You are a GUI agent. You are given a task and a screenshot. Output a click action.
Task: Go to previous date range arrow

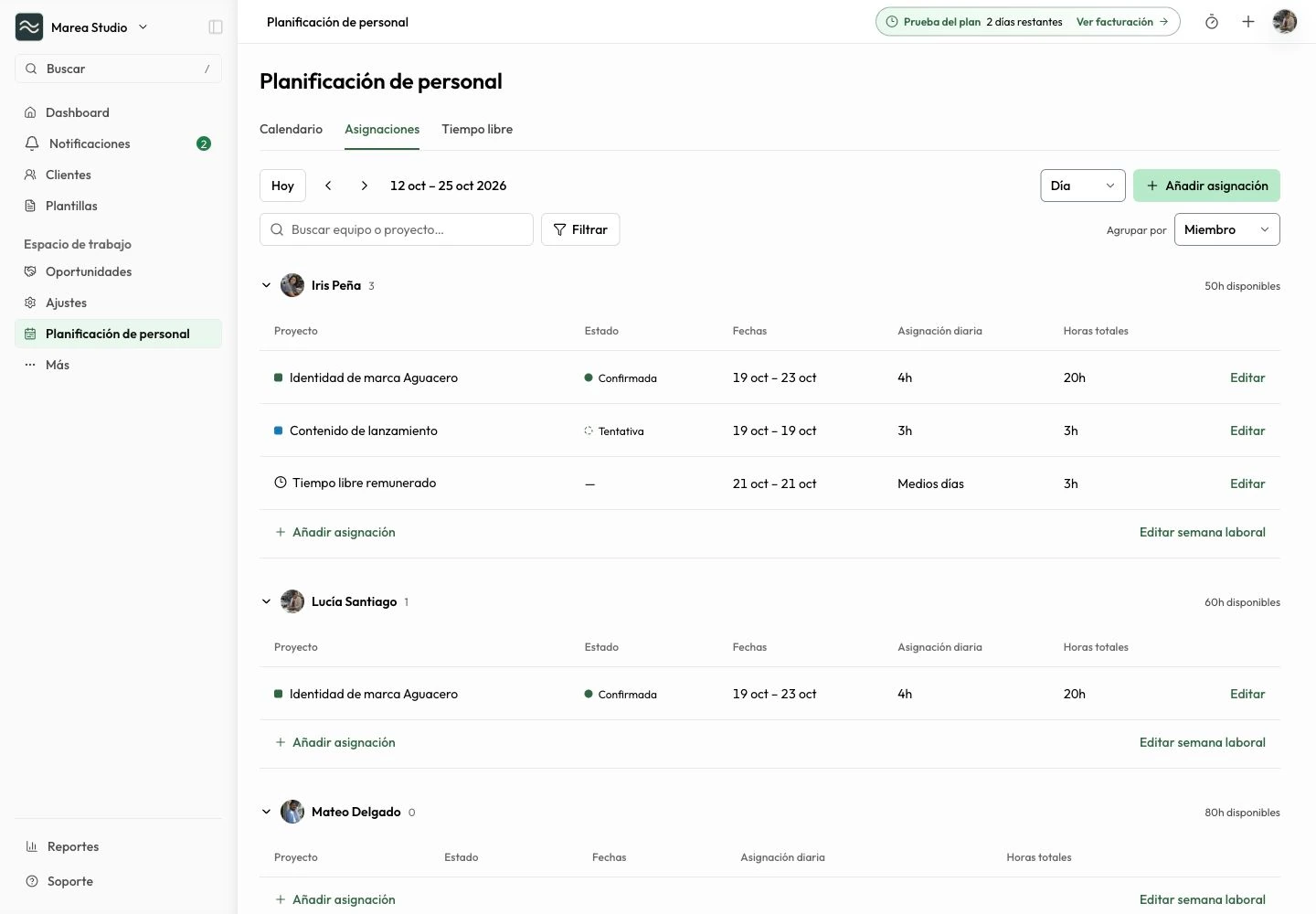coord(328,186)
